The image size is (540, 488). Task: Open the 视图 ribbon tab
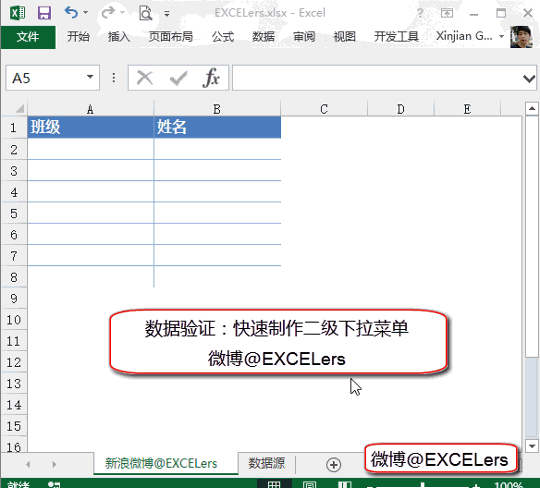pos(345,37)
